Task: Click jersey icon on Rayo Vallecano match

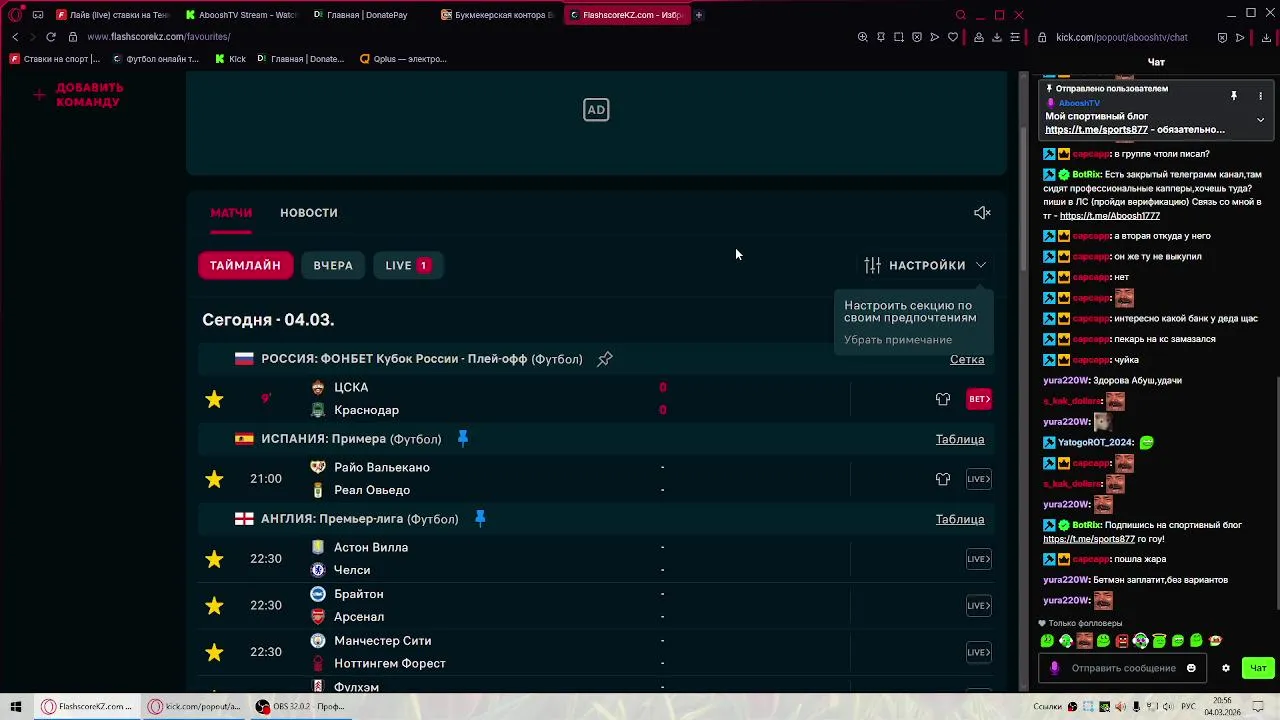Action: [x=943, y=479]
